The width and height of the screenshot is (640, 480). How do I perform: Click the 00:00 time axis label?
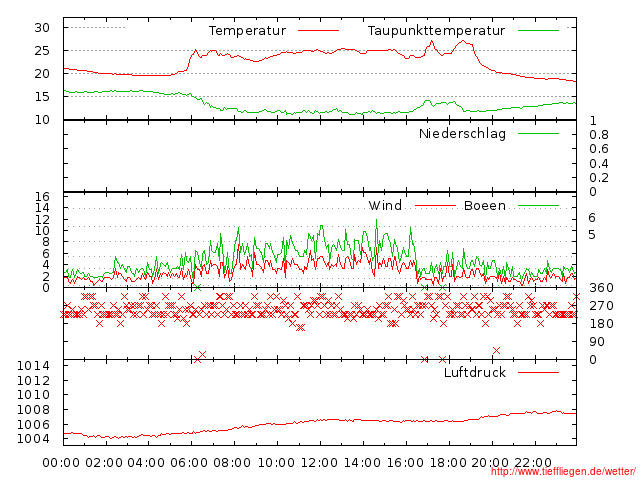pyautogui.click(x=61, y=463)
